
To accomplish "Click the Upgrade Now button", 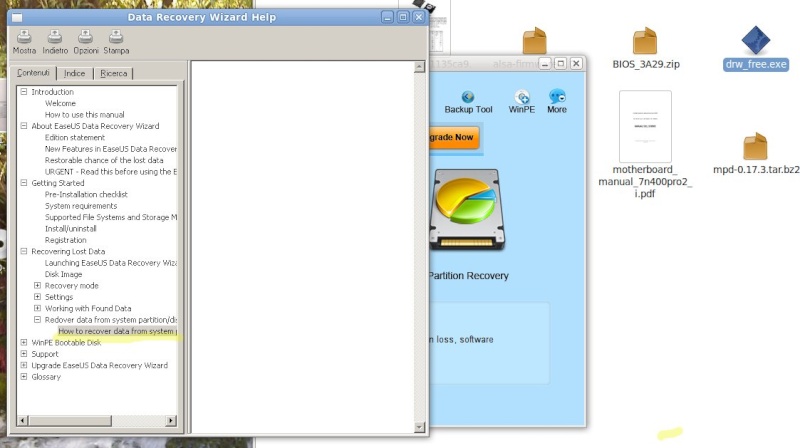I will [x=454, y=137].
